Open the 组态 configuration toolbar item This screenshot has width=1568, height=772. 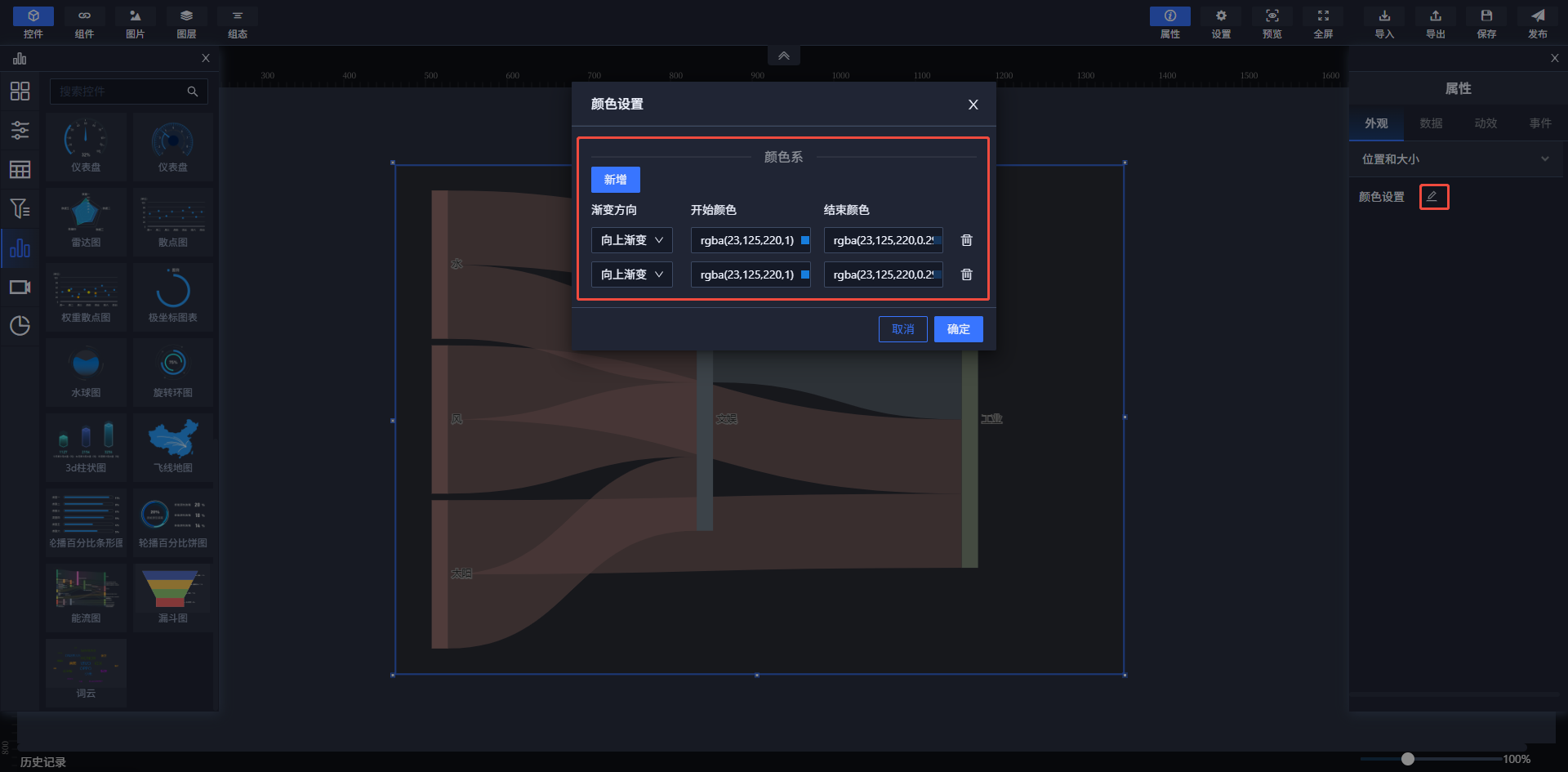coord(238,23)
